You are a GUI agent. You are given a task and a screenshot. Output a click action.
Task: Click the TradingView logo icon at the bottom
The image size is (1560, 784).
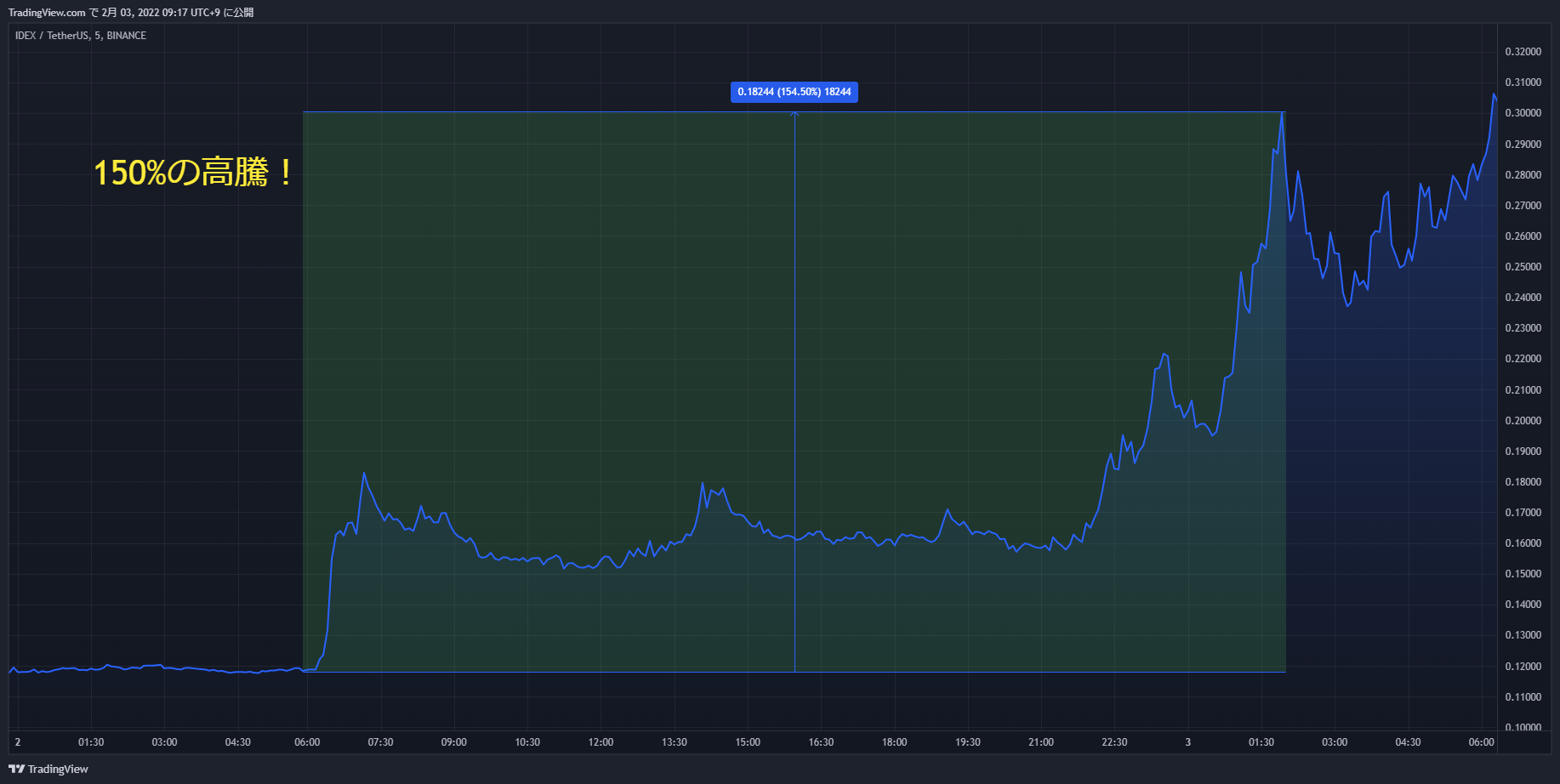(16, 769)
